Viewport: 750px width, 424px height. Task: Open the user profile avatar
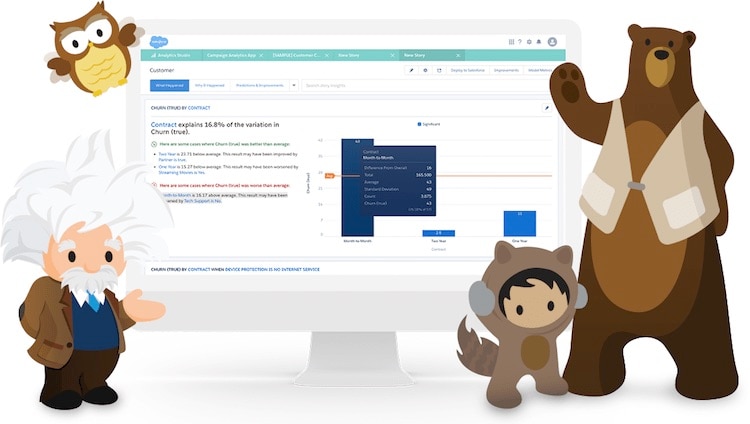pyautogui.click(x=552, y=42)
